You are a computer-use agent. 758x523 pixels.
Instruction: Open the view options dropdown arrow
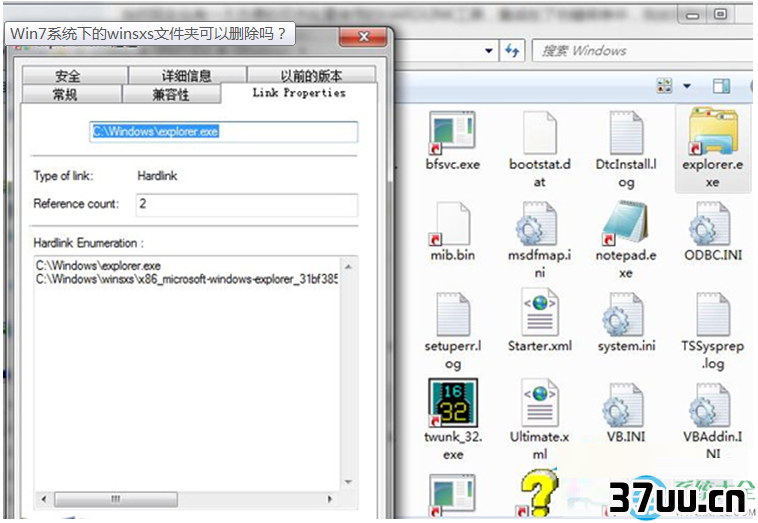click(x=687, y=86)
